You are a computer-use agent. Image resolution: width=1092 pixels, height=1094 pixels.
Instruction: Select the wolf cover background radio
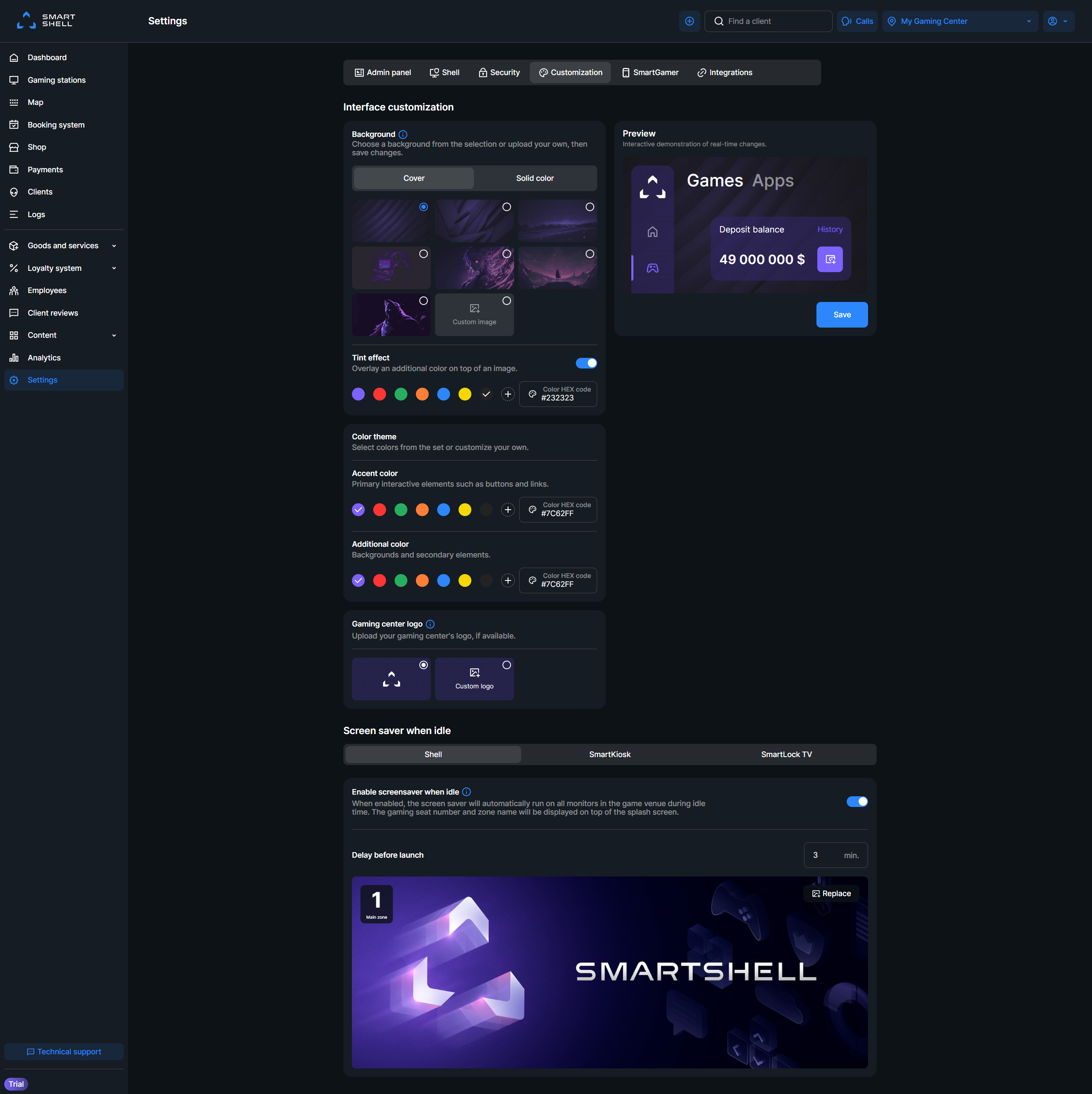click(x=424, y=301)
